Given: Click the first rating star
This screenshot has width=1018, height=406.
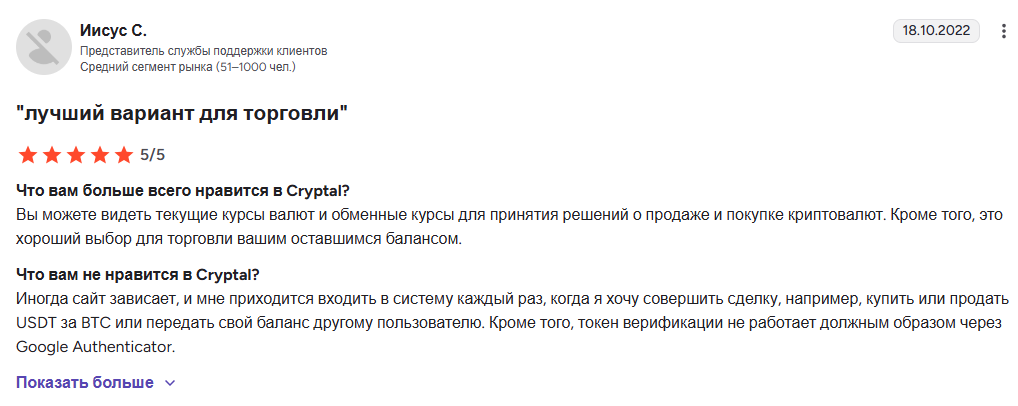Looking at the screenshot, I should pyautogui.click(x=27, y=155).
